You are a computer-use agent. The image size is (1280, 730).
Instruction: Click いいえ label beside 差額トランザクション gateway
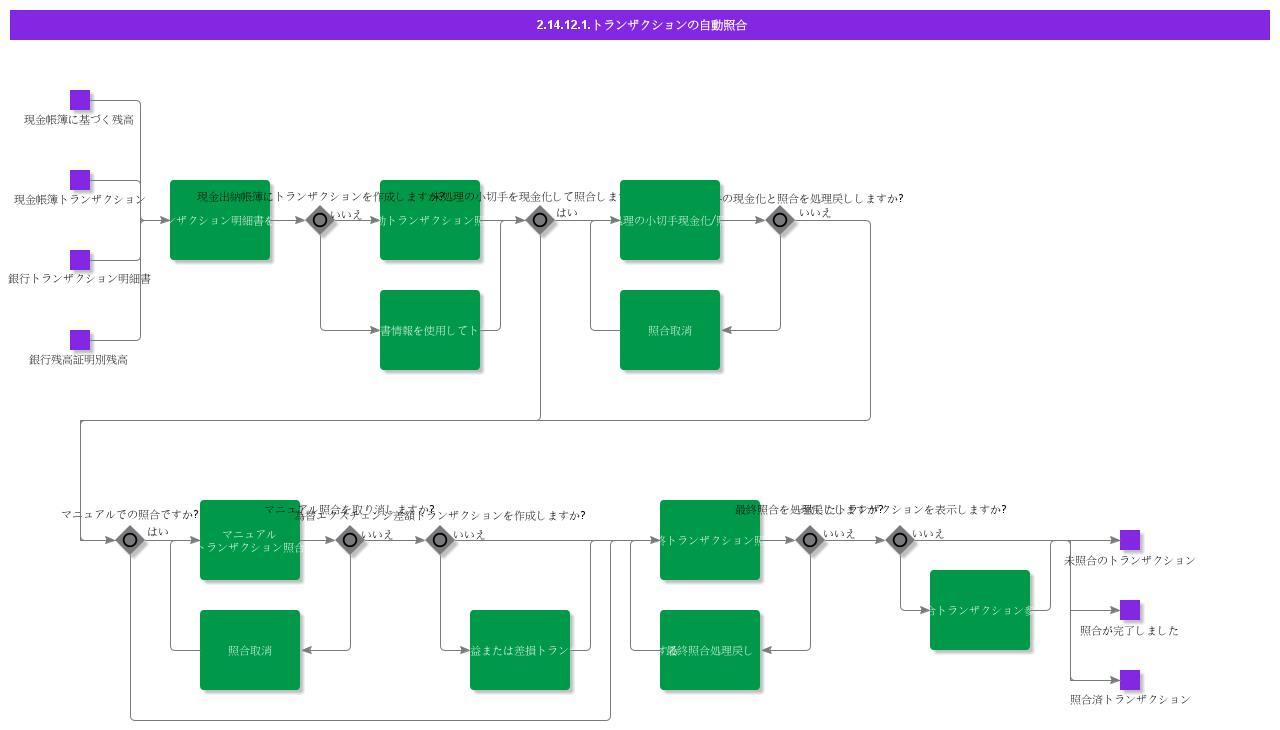point(469,535)
